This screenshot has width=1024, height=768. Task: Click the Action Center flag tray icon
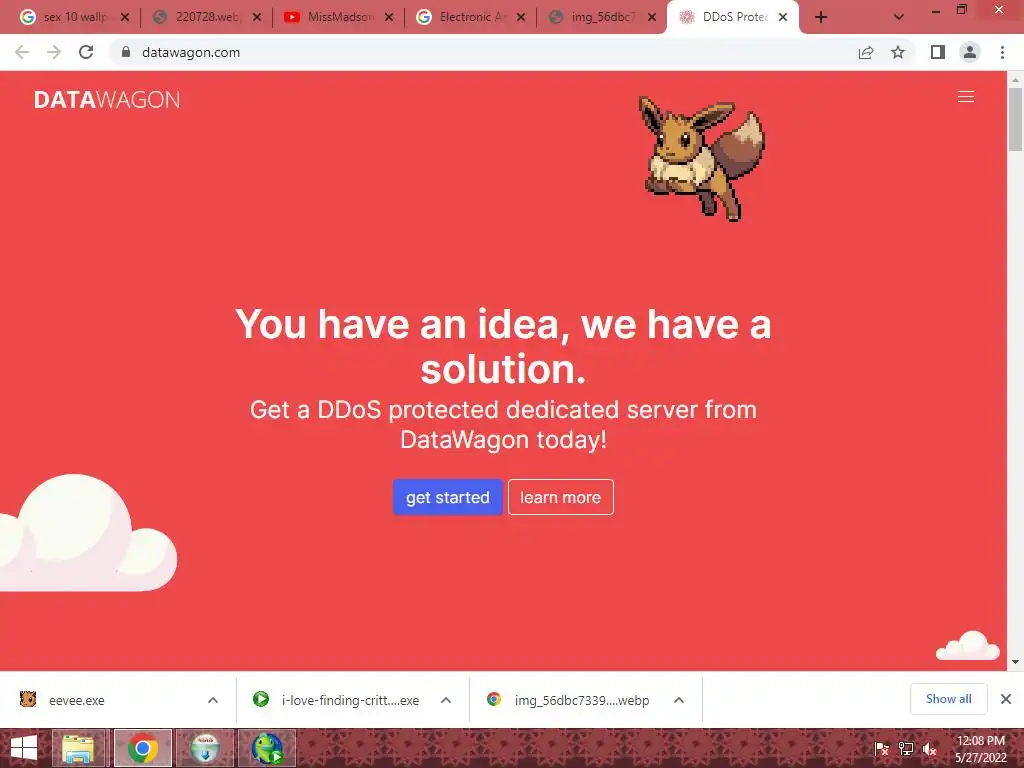coord(881,749)
